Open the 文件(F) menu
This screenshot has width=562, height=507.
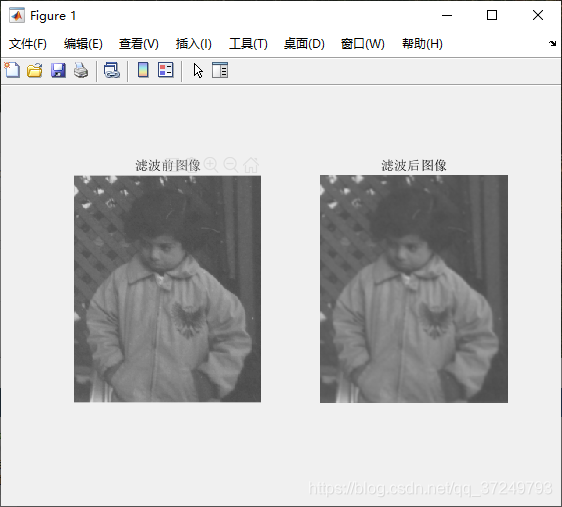pos(28,44)
